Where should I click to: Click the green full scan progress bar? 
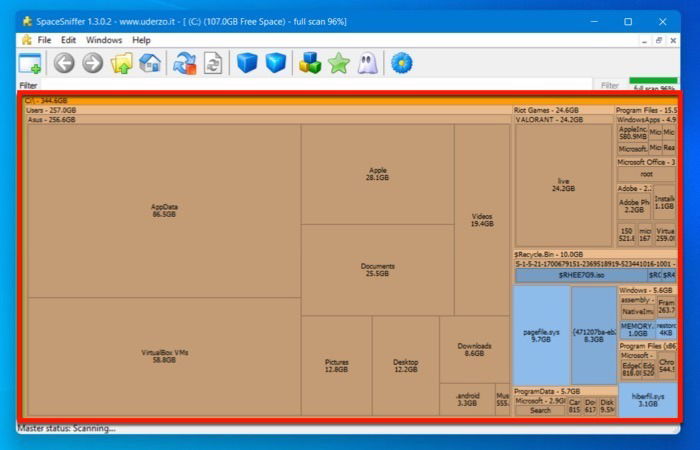point(653,80)
